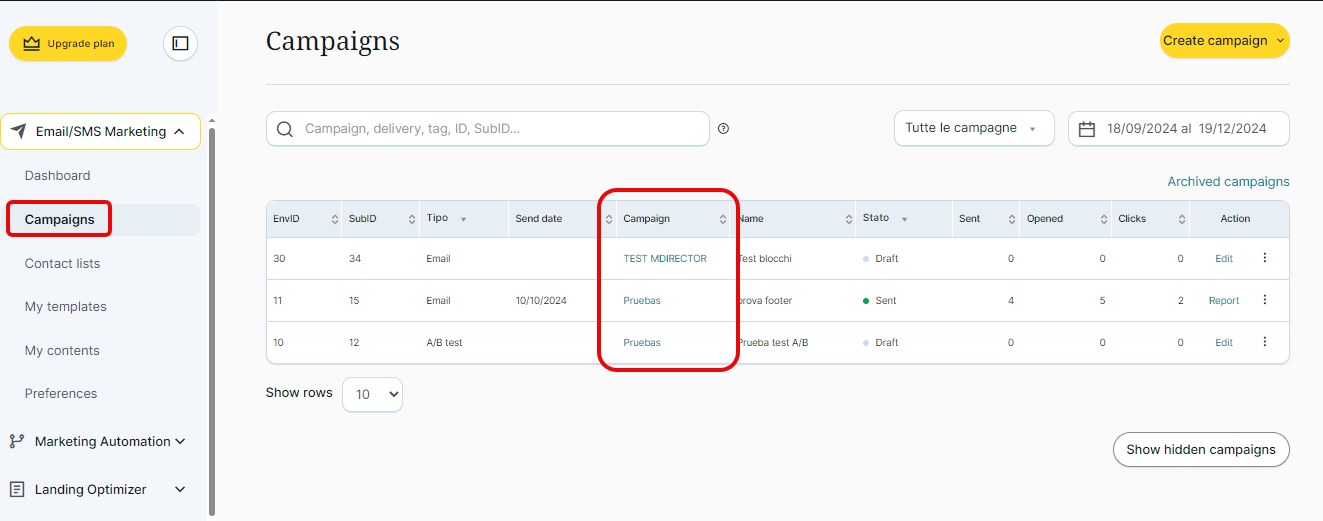Sort table by EnvID column arrows
The height and width of the screenshot is (521, 1323).
[x=334, y=219]
